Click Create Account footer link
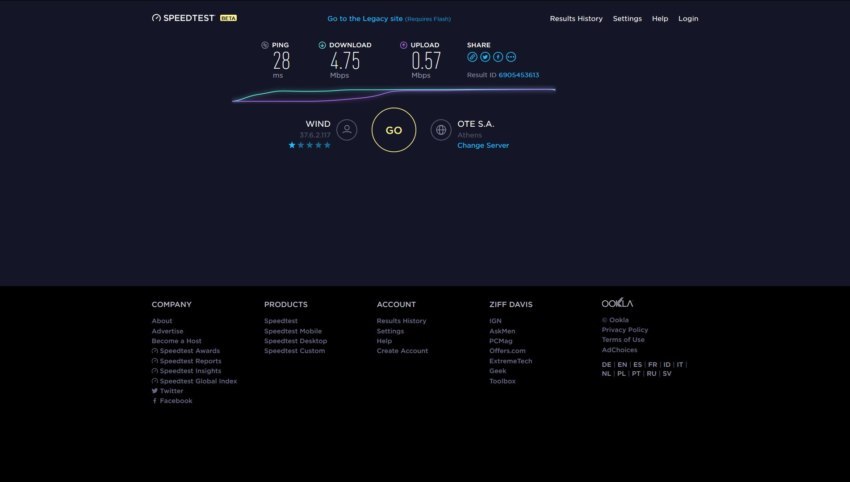 [402, 351]
